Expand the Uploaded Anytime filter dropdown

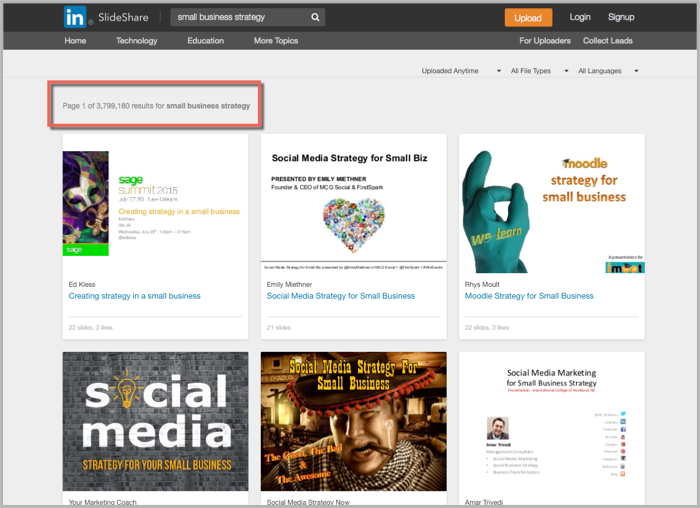(x=461, y=71)
